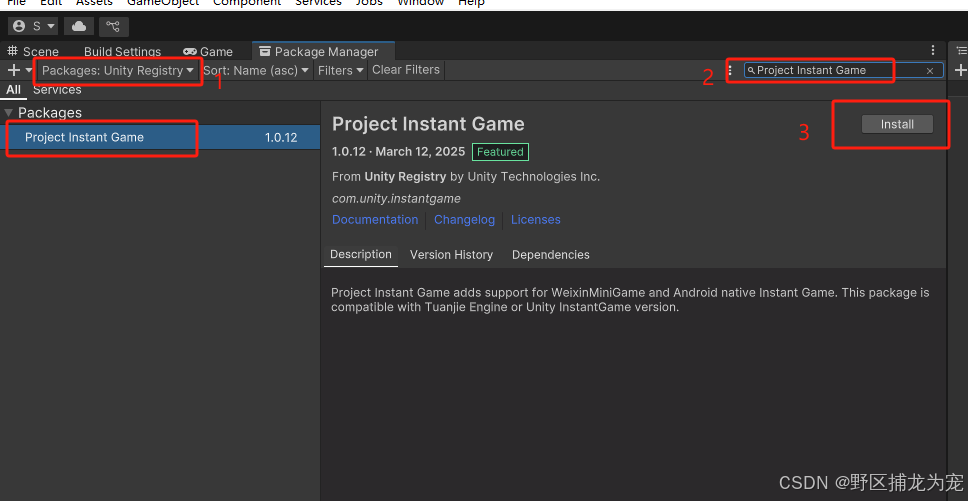Clear the search field with the x
The width and height of the screenshot is (968, 501).
click(930, 71)
